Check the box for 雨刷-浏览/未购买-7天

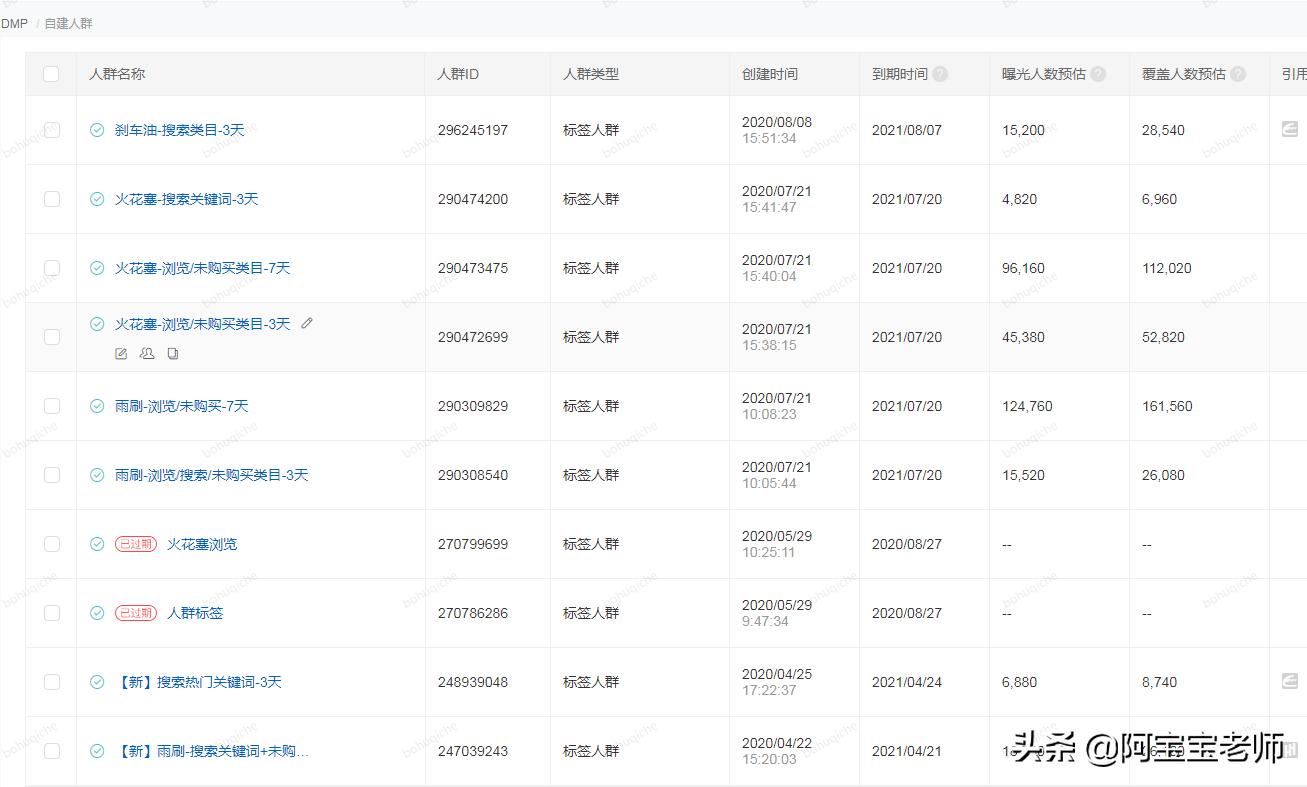[x=51, y=406]
